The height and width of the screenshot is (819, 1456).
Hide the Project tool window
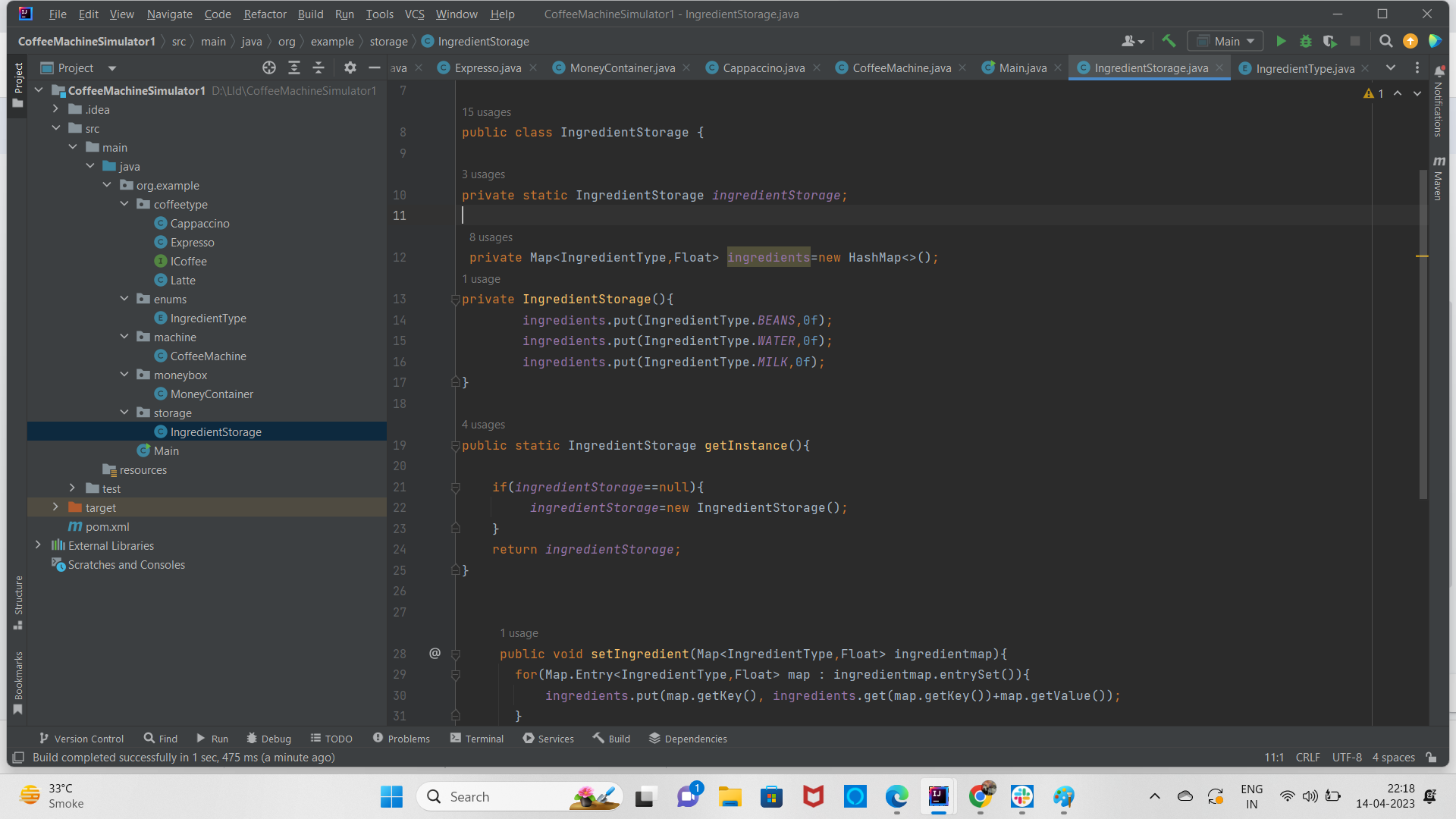coord(375,68)
